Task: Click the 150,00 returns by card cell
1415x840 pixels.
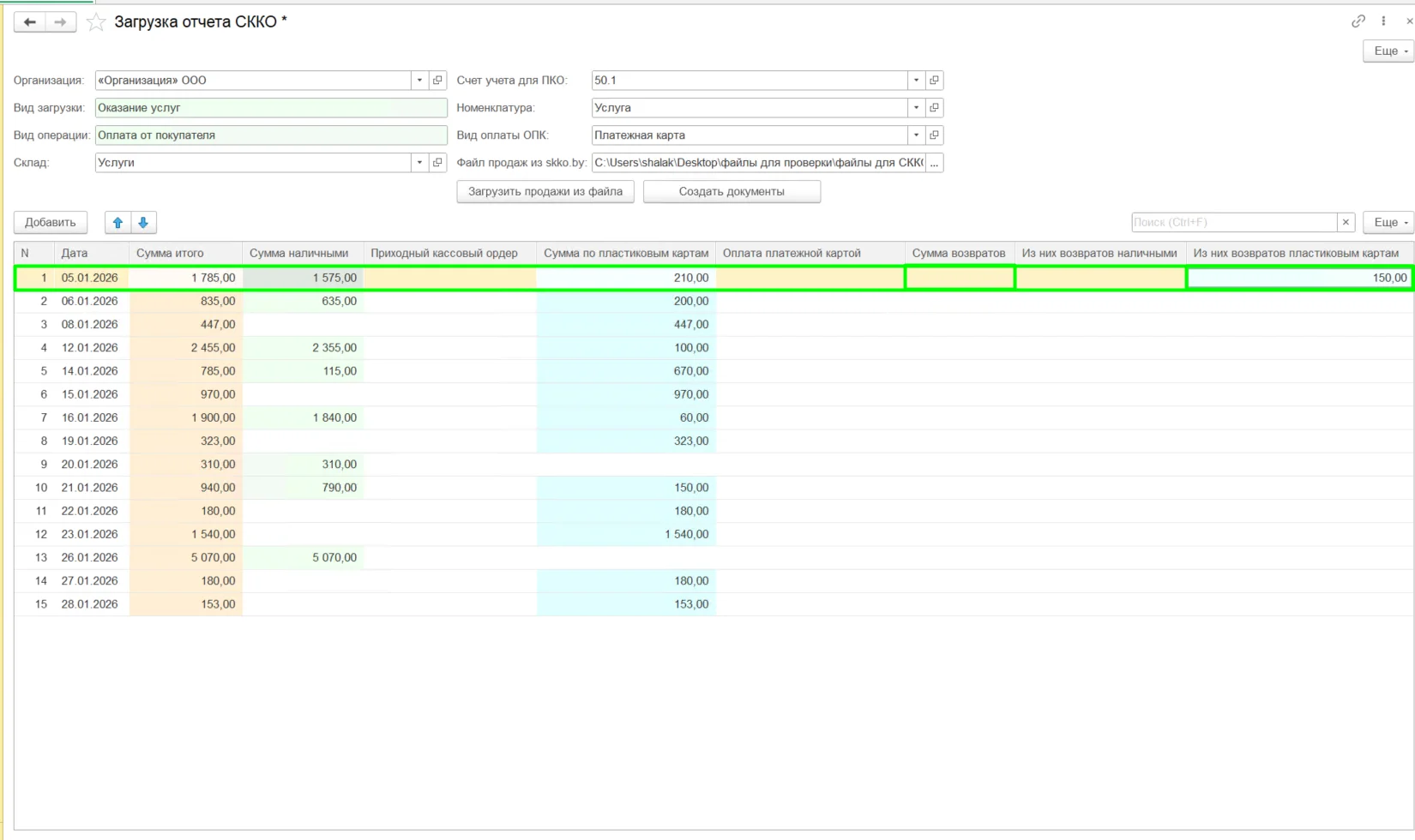Action: 1299,278
